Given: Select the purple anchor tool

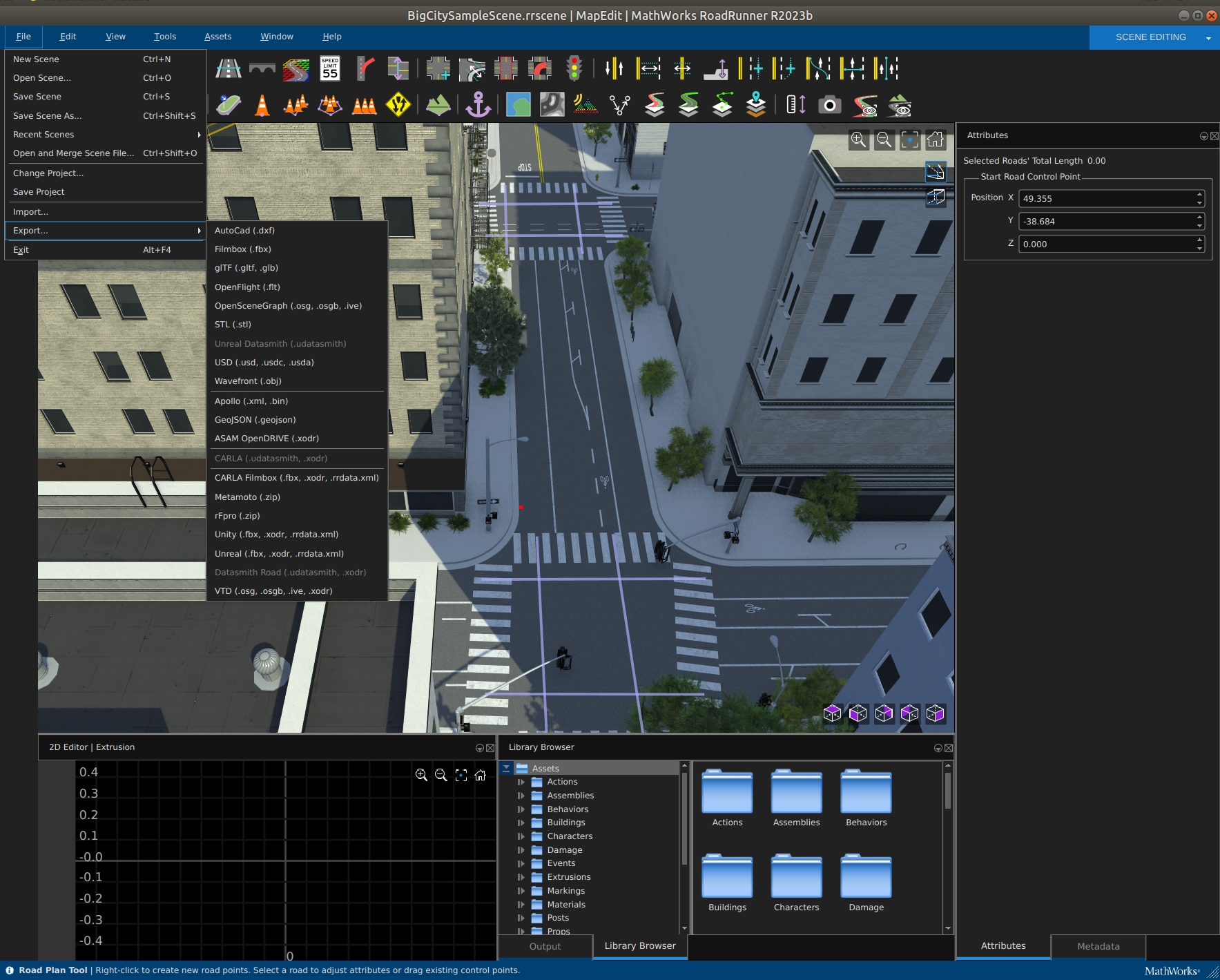Looking at the screenshot, I should [x=478, y=105].
